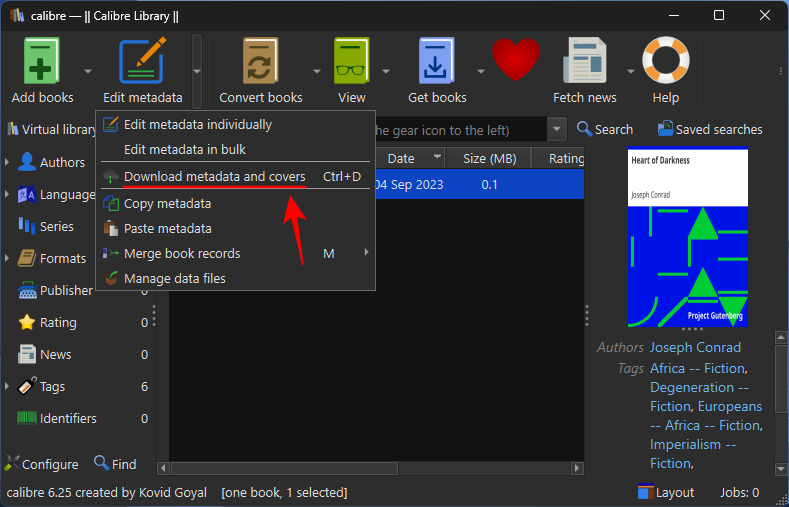Viewport: 789px width, 507px height.
Task: Click book list scroll left arrow
Action: (163, 468)
